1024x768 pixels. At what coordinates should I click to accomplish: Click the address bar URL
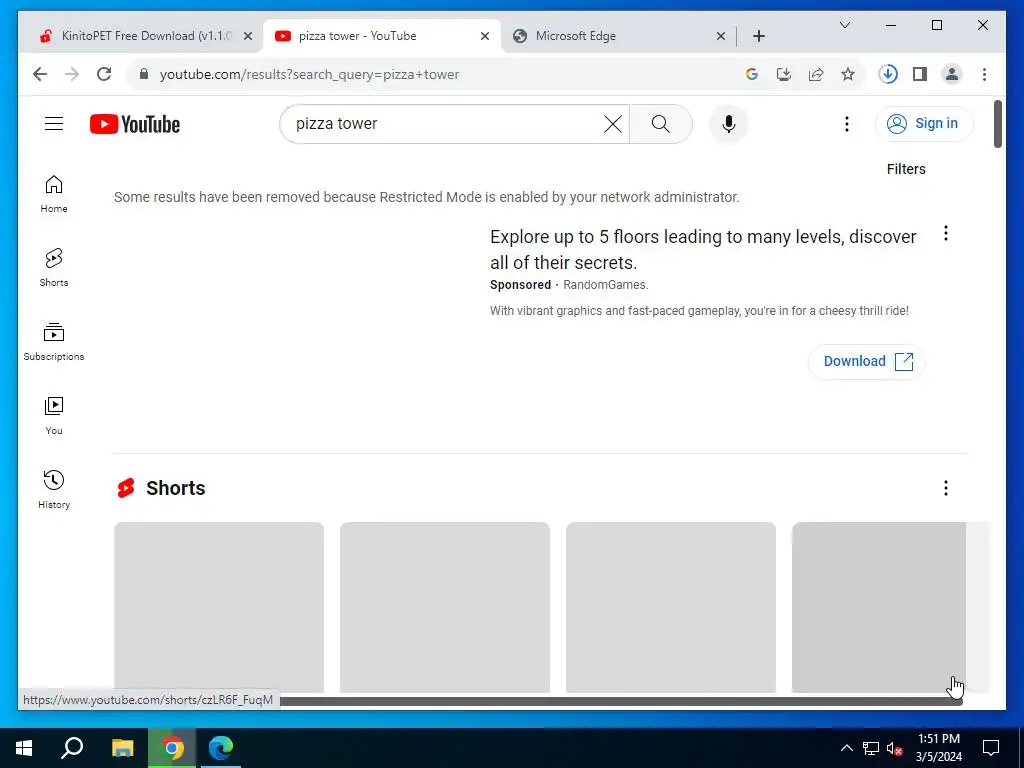point(310,74)
